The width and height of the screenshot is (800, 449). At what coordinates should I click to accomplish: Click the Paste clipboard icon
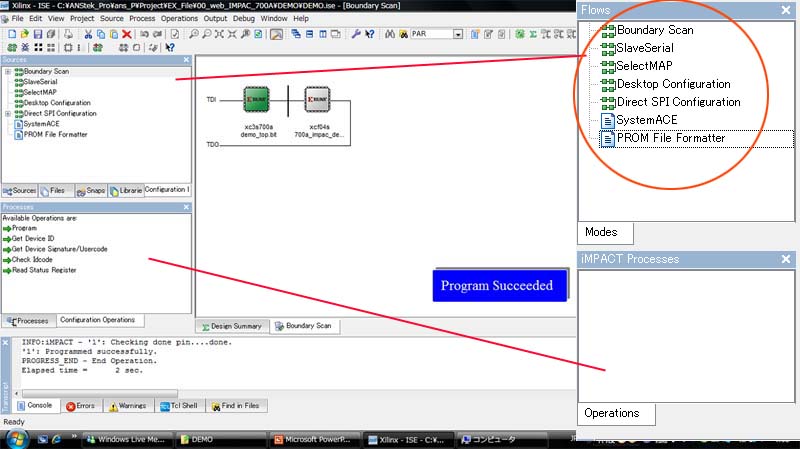click(114, 34)
